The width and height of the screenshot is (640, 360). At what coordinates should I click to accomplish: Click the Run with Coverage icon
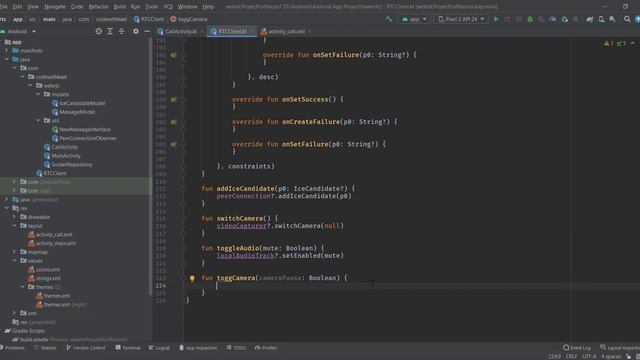click(541, 19)
